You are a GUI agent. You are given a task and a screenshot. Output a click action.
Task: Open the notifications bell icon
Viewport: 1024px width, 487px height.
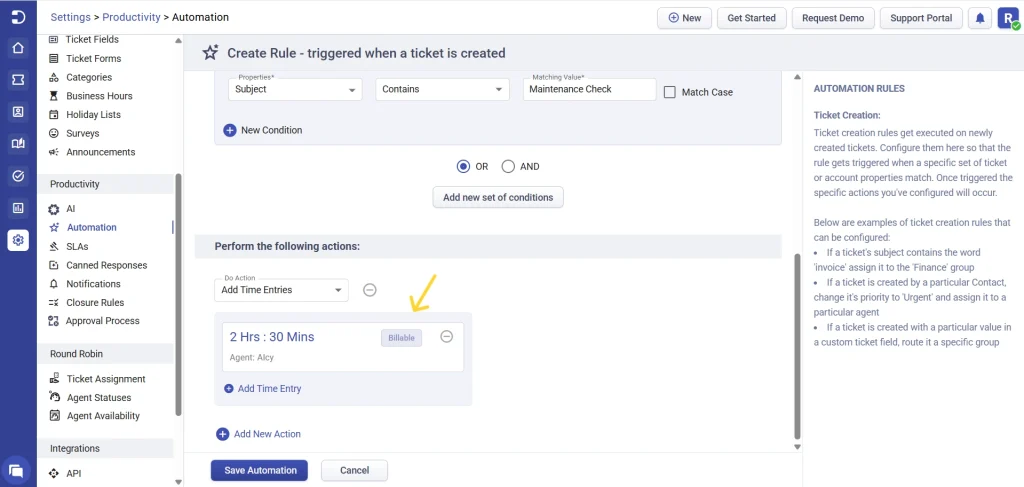pyautogui.click(x=980, y=18)
